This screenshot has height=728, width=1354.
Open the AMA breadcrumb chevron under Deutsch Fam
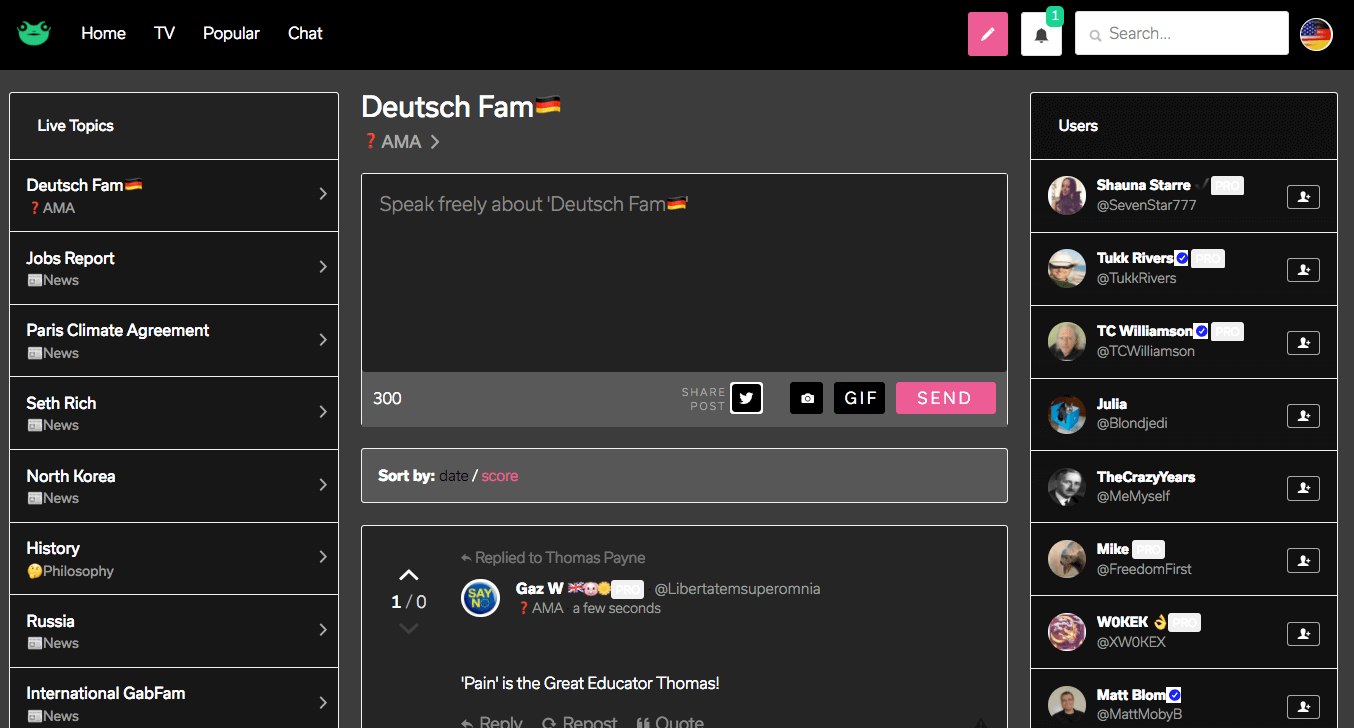click(x=435, y=141)
